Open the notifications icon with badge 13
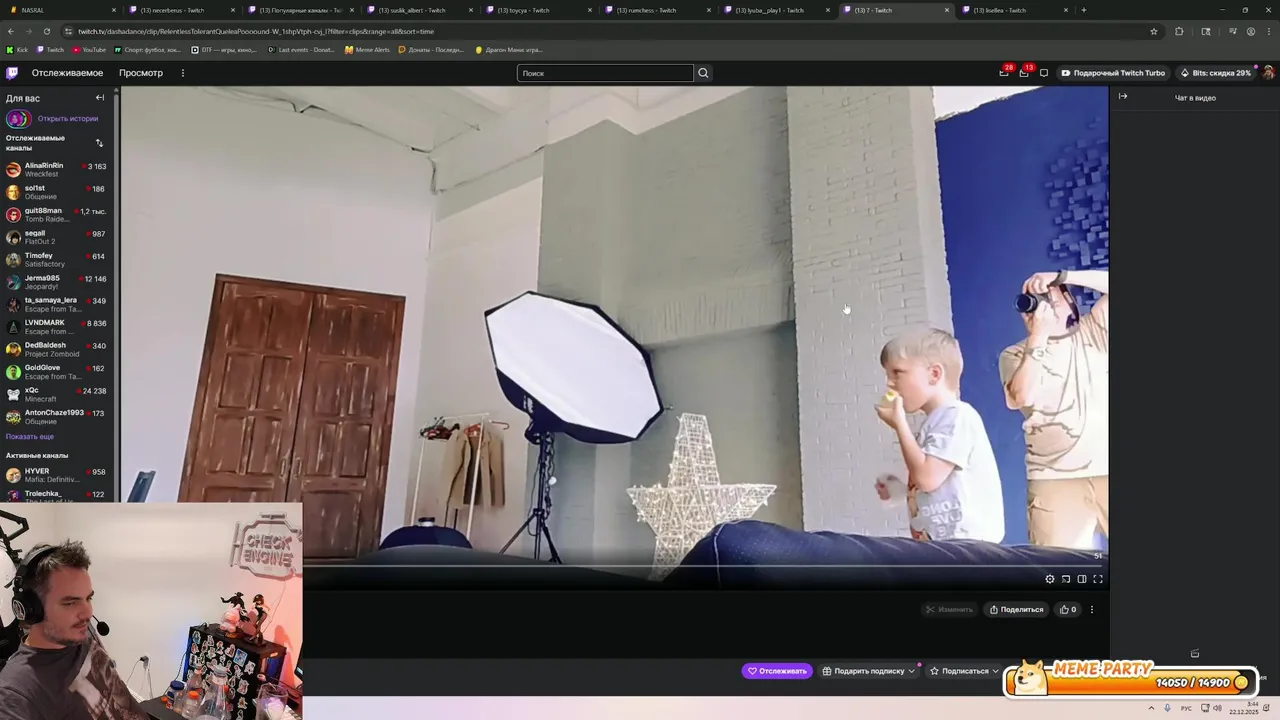The image size is (1280, 720). (1024, 73)
